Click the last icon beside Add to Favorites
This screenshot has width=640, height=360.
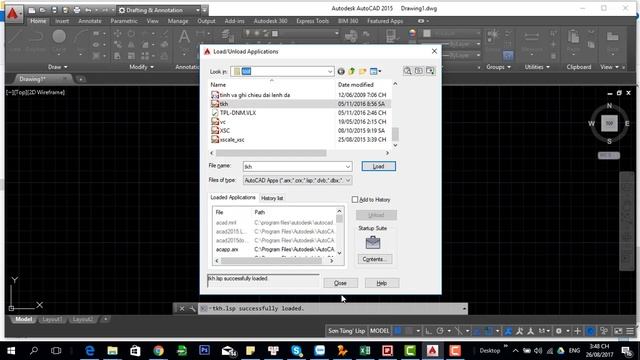tap(430, 71)
